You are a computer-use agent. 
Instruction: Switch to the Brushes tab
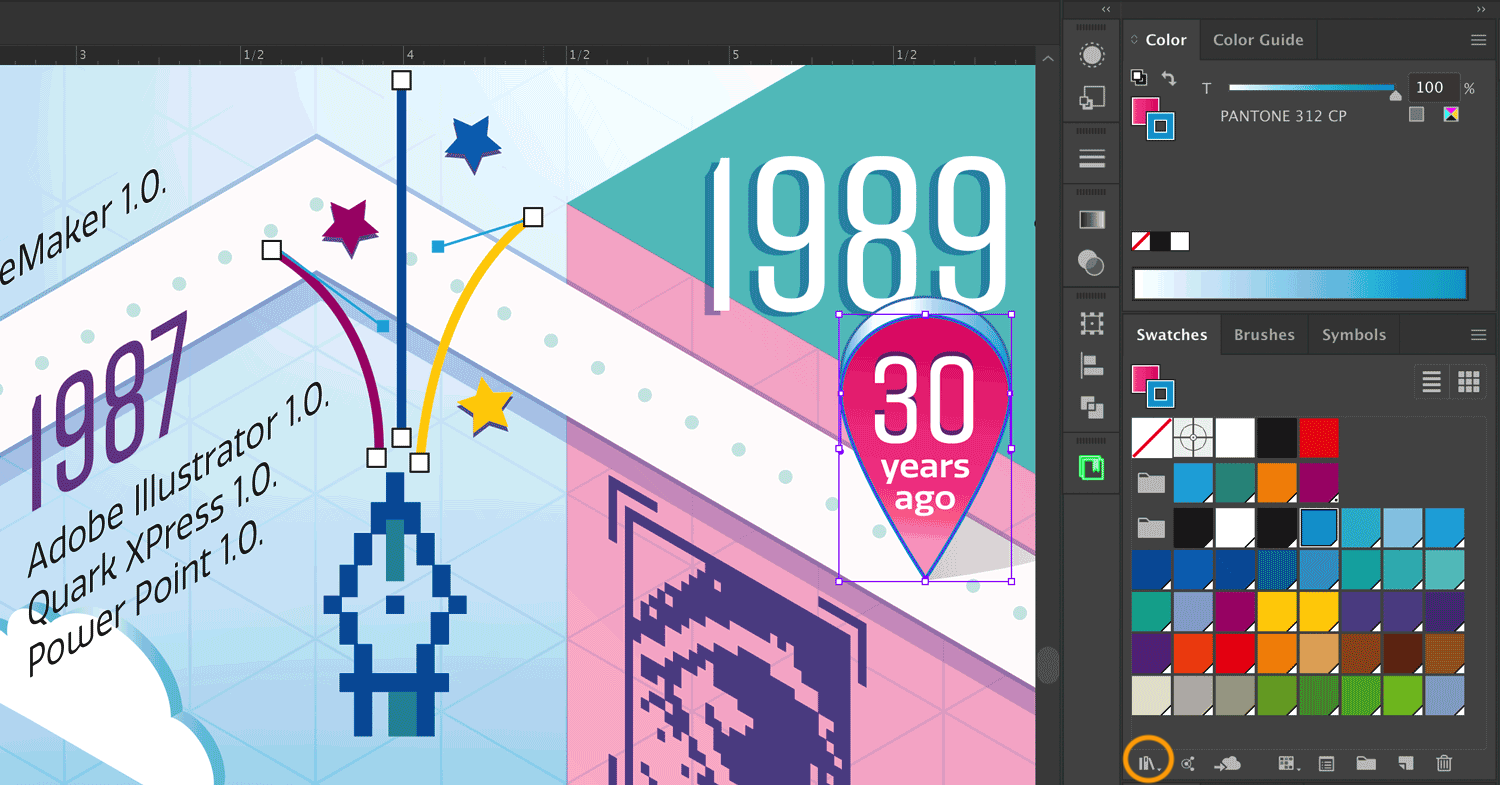click(1263, 334)
